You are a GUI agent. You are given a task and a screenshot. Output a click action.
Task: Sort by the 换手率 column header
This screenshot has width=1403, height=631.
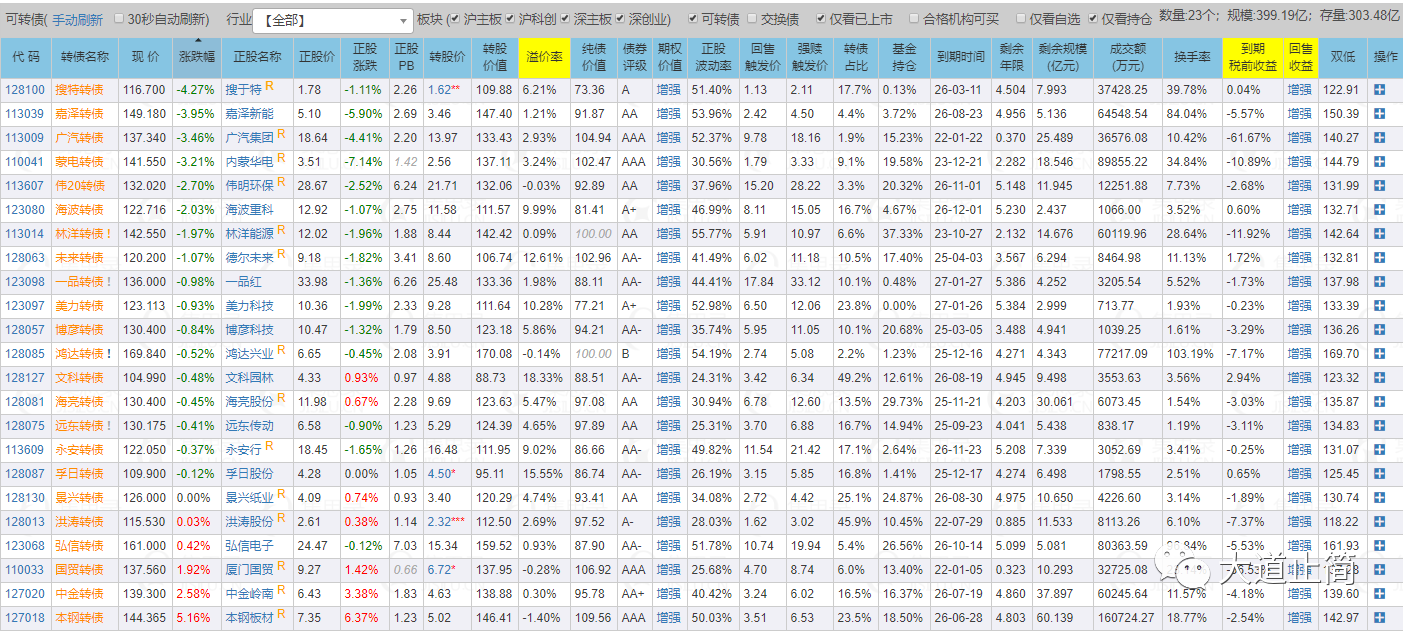pos(1192,57)
